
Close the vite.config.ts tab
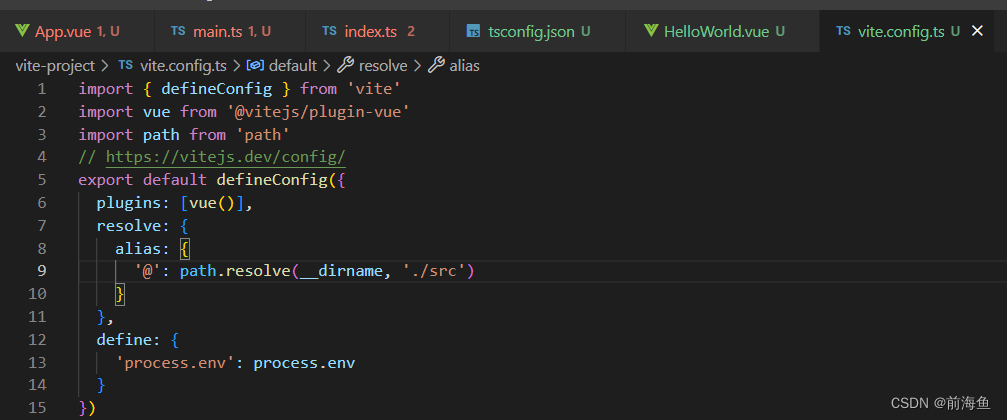pyautogui.click(x=977, y=31)
